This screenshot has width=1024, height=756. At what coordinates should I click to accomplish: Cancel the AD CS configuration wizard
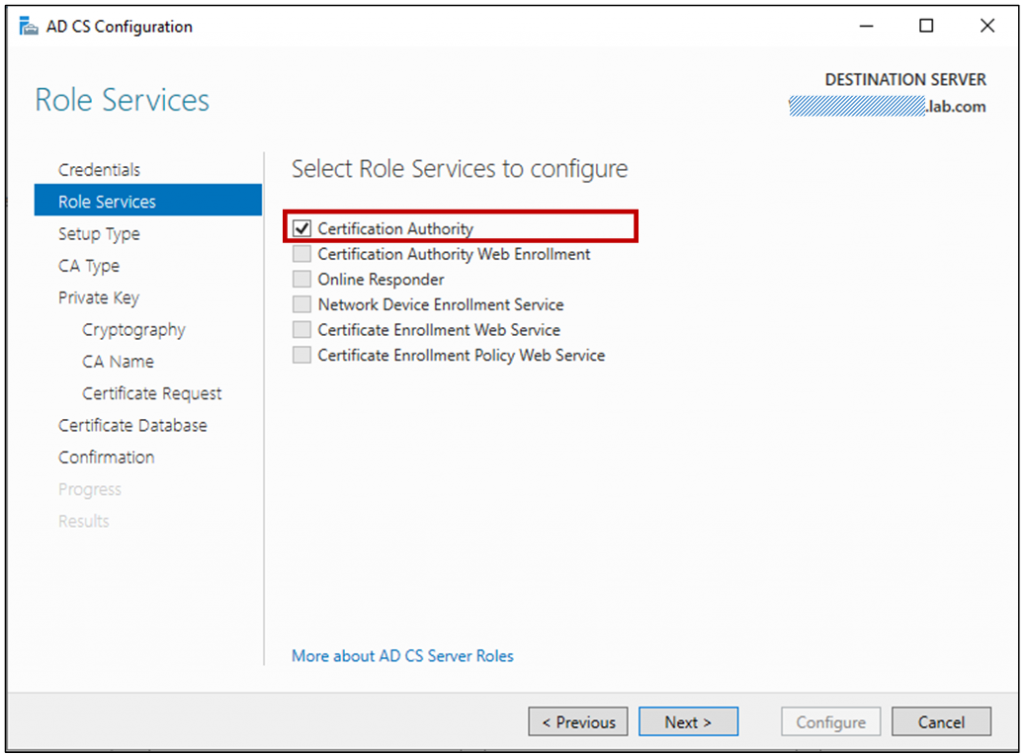[x=941, y=722]
